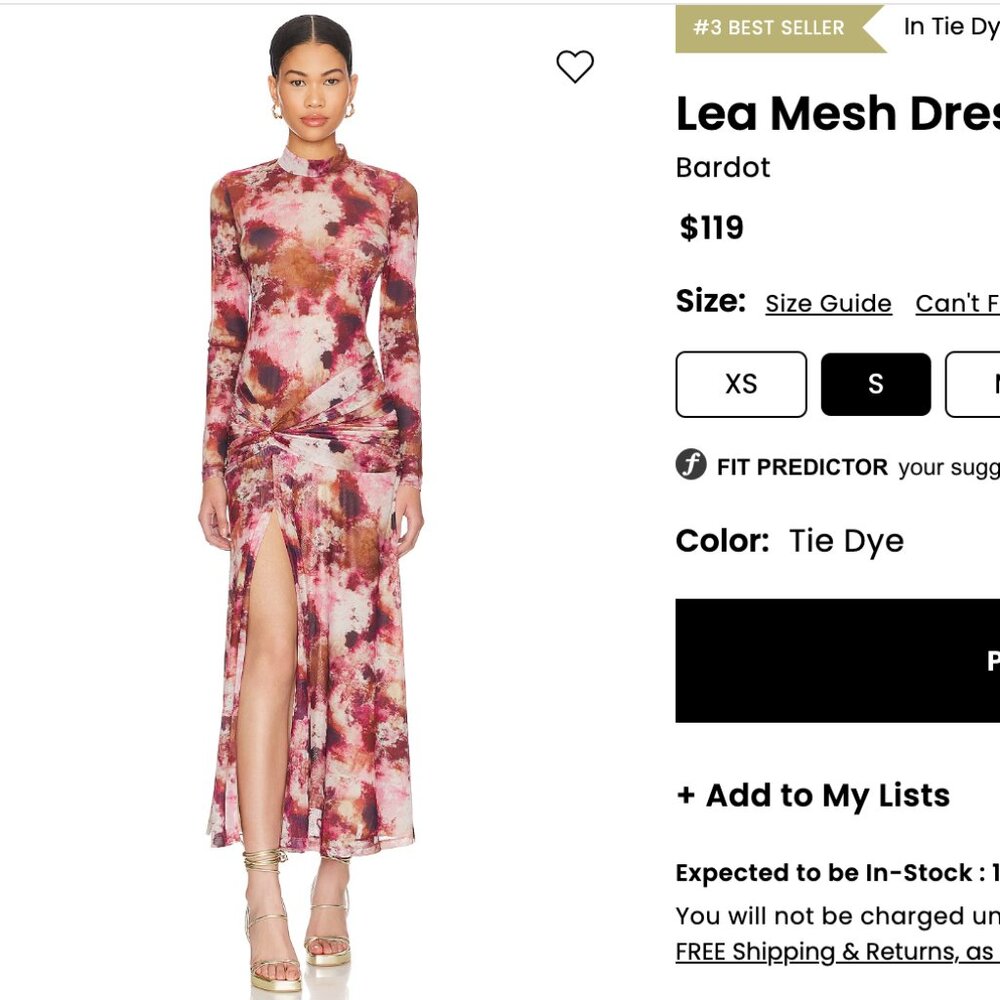Select the S size option

(875, 384)
